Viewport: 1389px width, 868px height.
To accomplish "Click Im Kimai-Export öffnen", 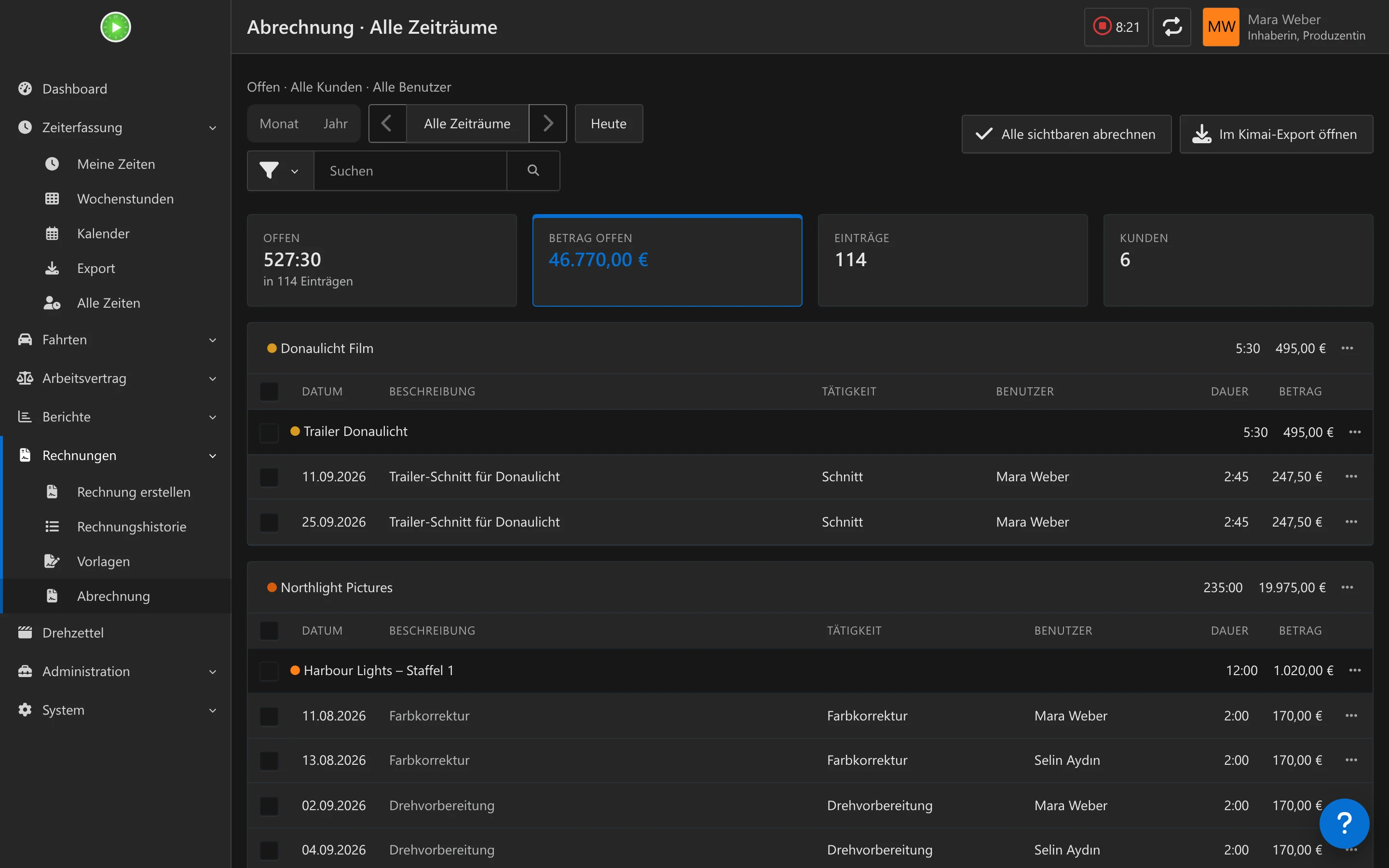I will [1276, 135].
